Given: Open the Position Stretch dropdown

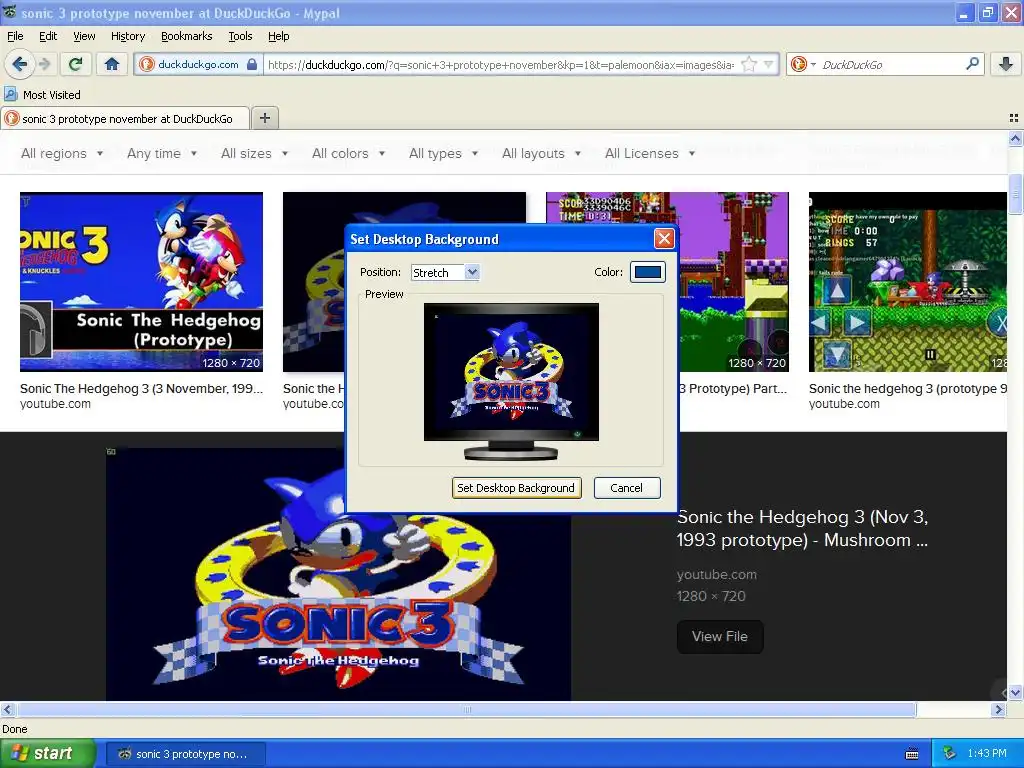Looking at the screenshot, I should tap(445, 272).
